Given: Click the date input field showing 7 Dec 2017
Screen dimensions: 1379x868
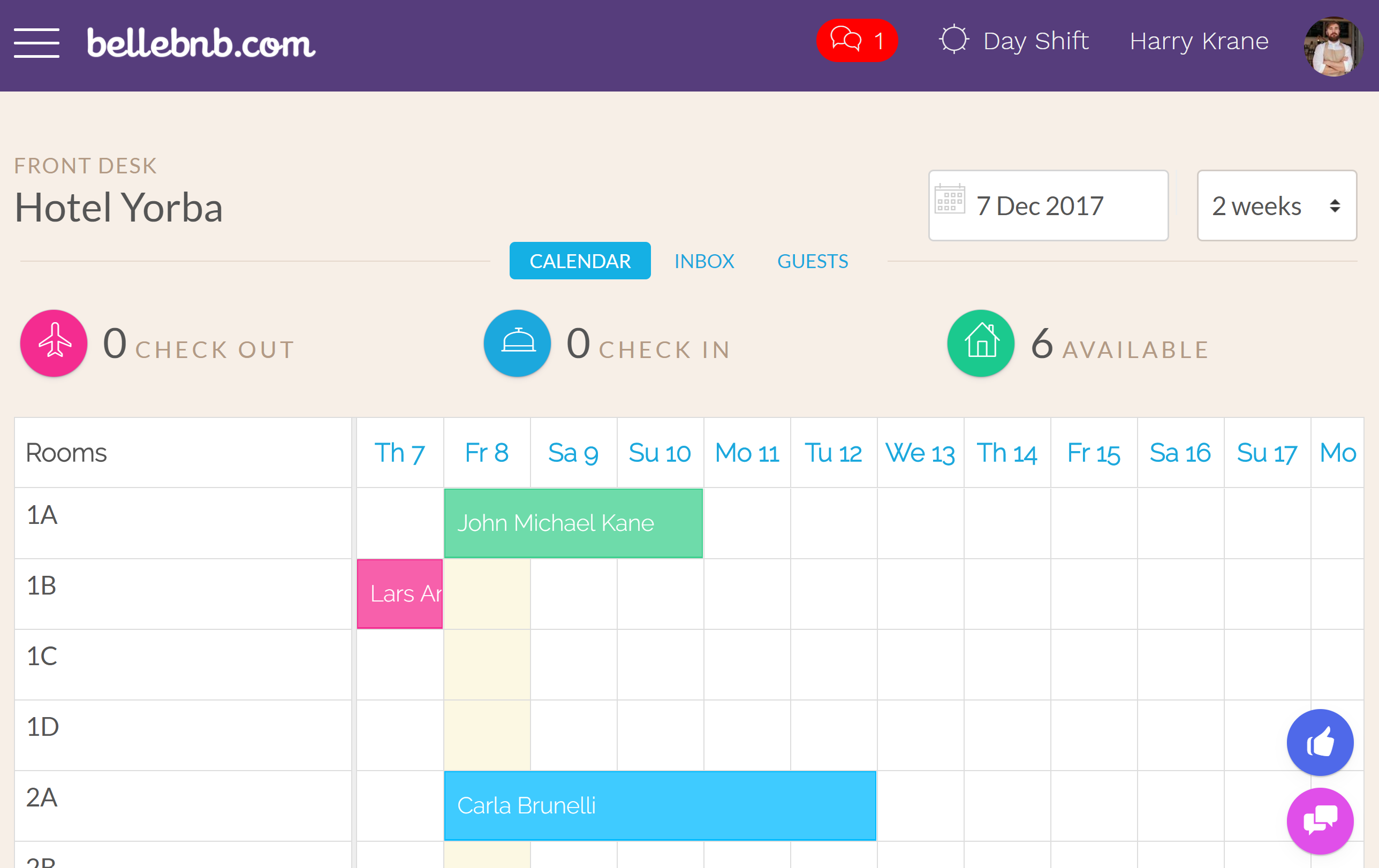Looking at the screenshot, I should point(1048,205).
